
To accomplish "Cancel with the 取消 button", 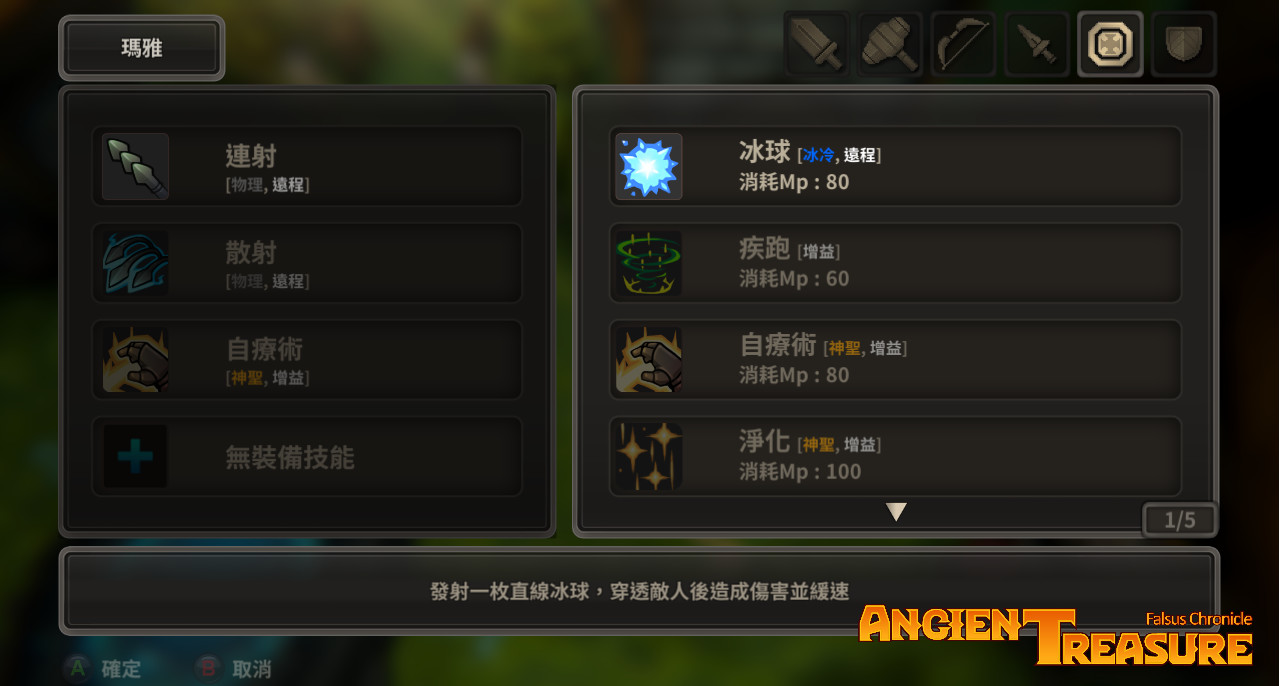I will click(234, 669).
